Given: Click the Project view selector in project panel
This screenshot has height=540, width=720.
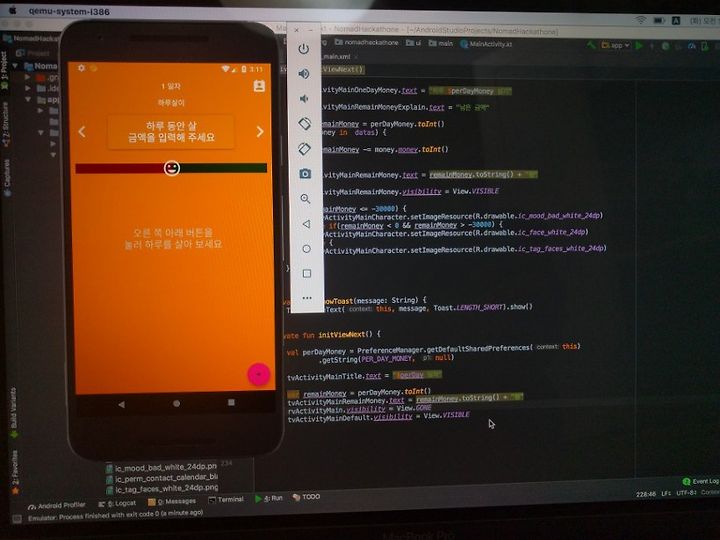Looking at the screenshot, I should pos(33,53).
